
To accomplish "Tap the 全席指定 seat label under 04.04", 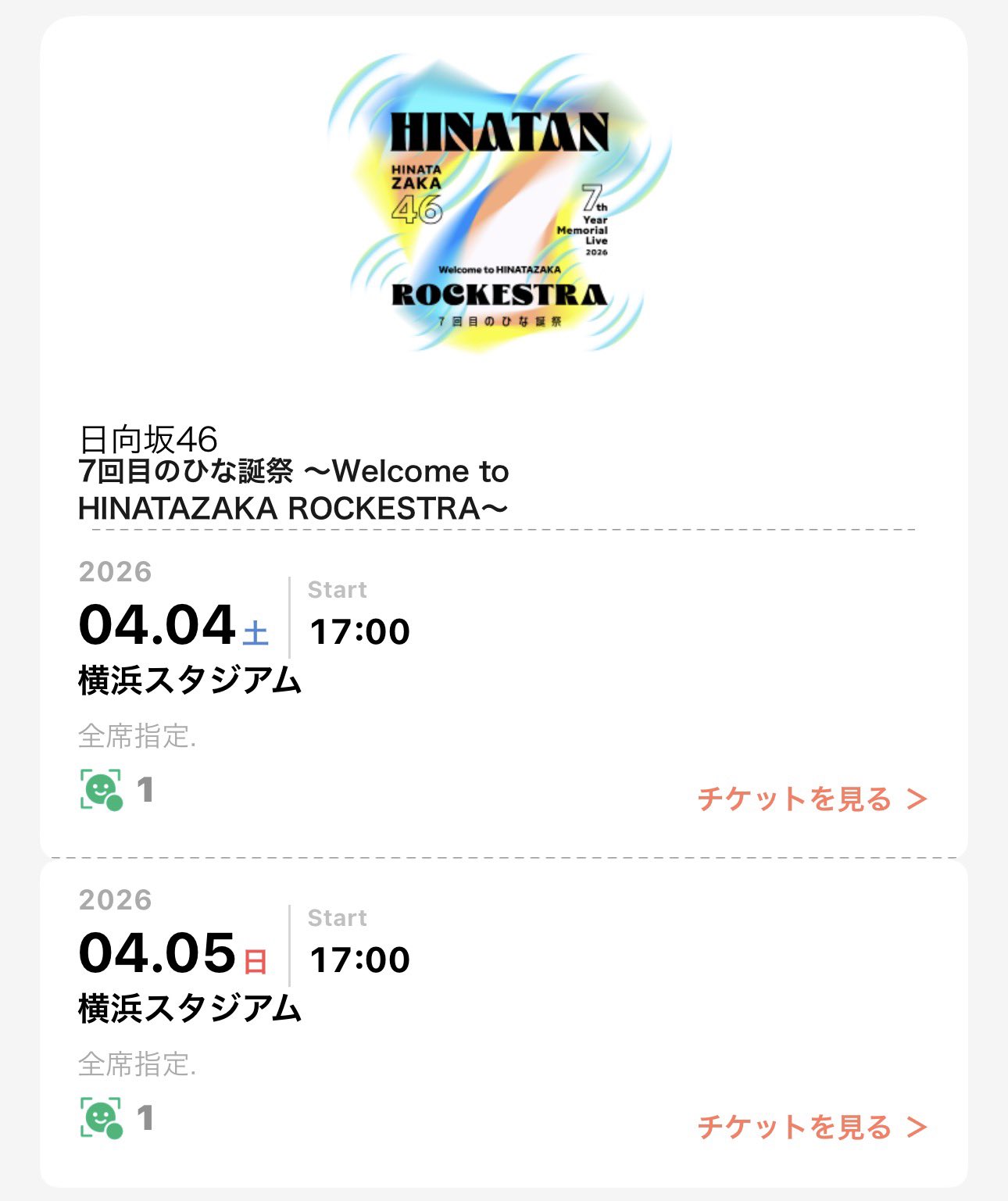I will (137, 736).
